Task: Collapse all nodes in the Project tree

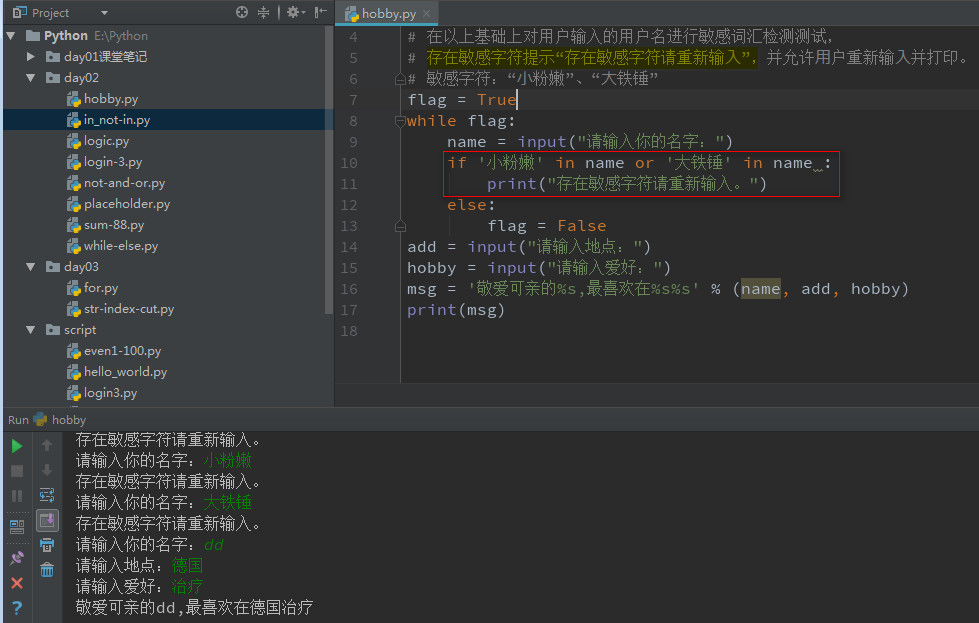Action: [x=263, y=12]
